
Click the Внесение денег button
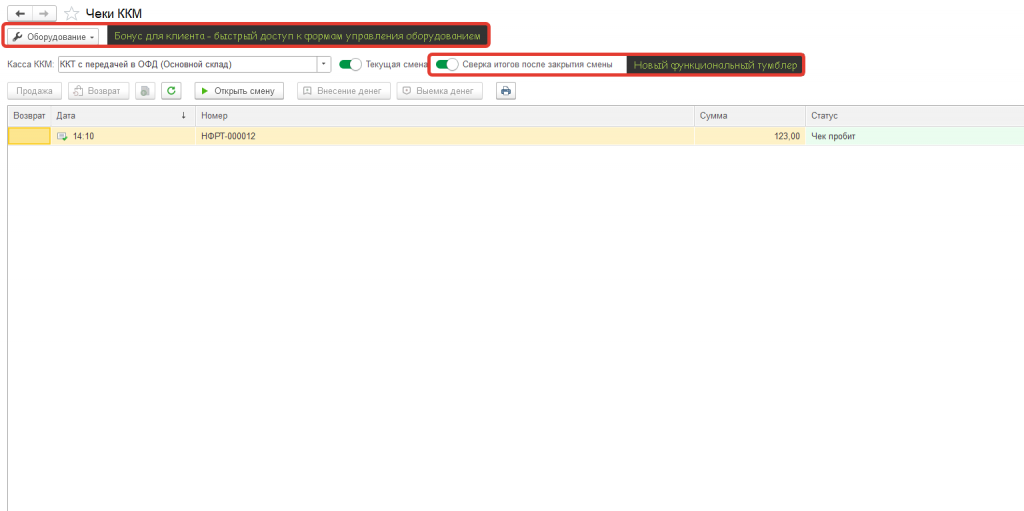coord(344,91)
